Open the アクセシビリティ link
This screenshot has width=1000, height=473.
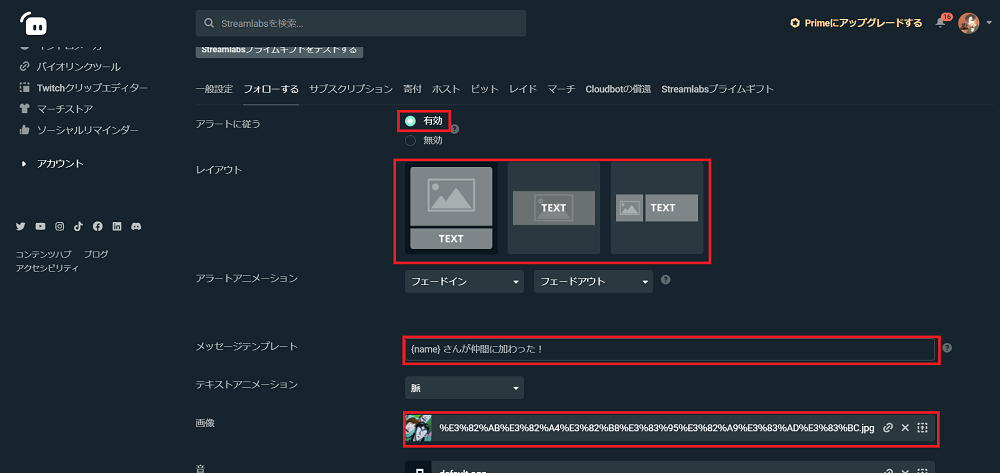tap(47, 268)
